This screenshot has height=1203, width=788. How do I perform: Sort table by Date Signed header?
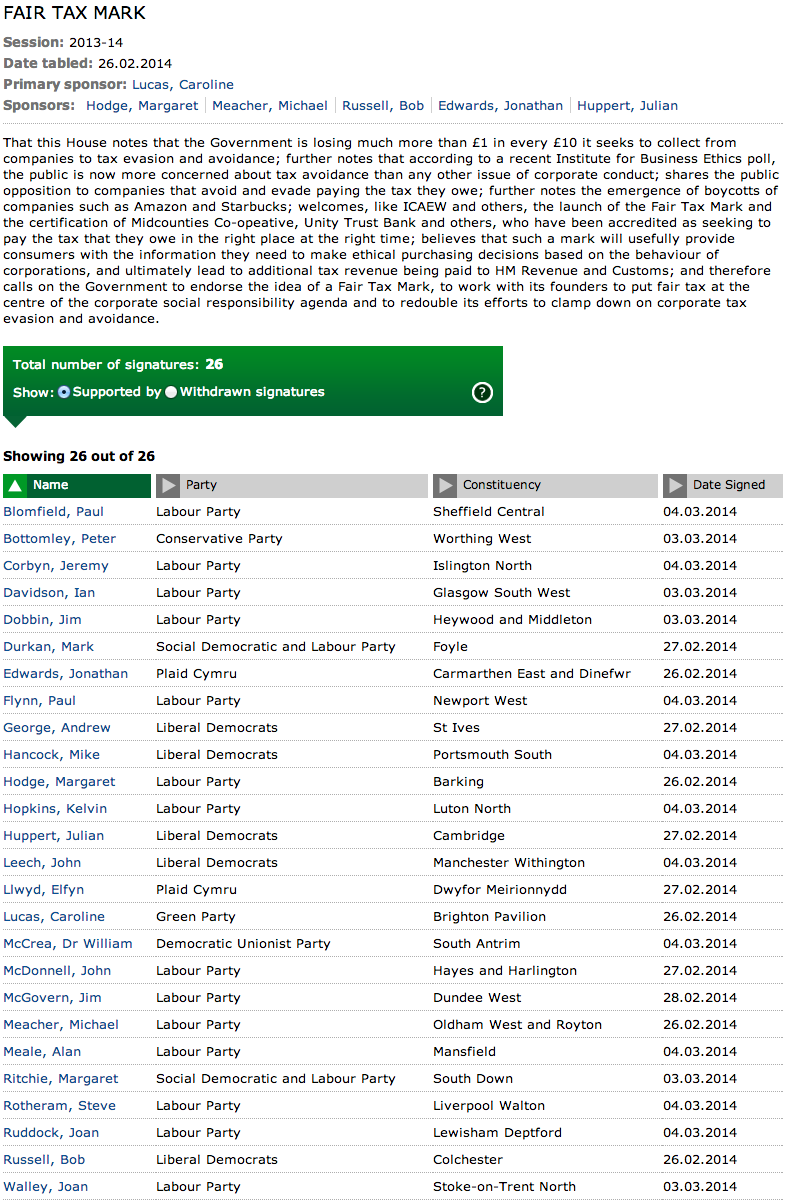pyautogui.click(x=728, y=485)
